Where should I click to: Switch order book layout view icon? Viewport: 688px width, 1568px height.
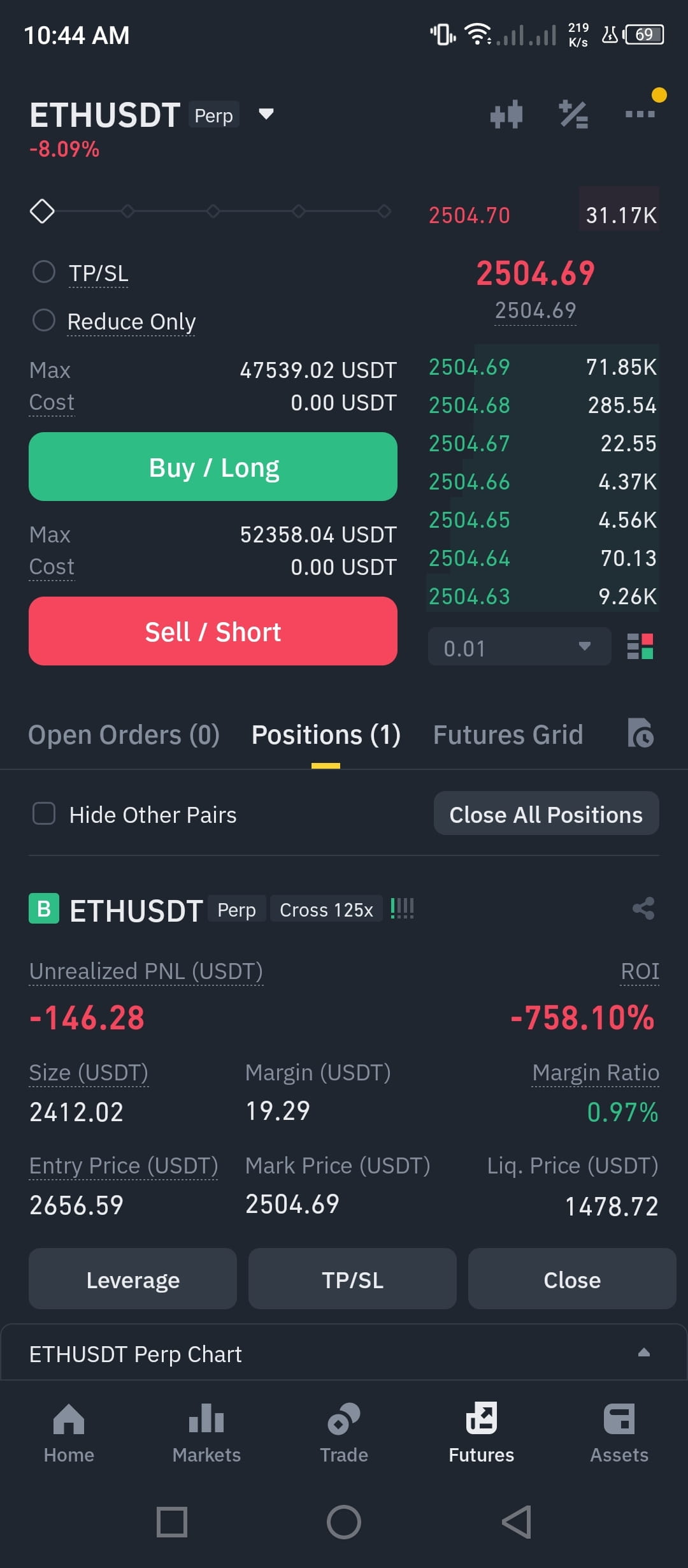click(x=640, y=646)
